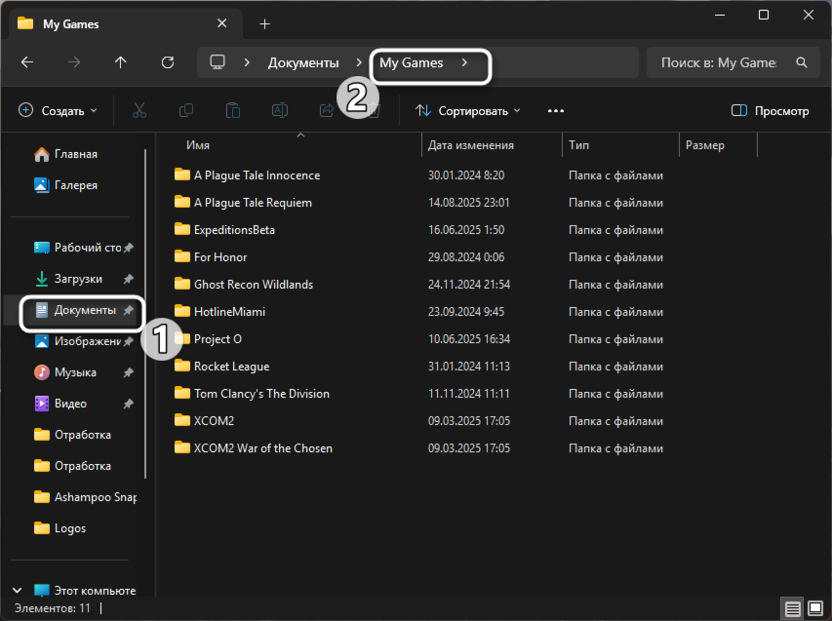The height and width of the screenshot is (621, 832).
Task: Refresh the current folder view
Action: (x=168, y=62)
